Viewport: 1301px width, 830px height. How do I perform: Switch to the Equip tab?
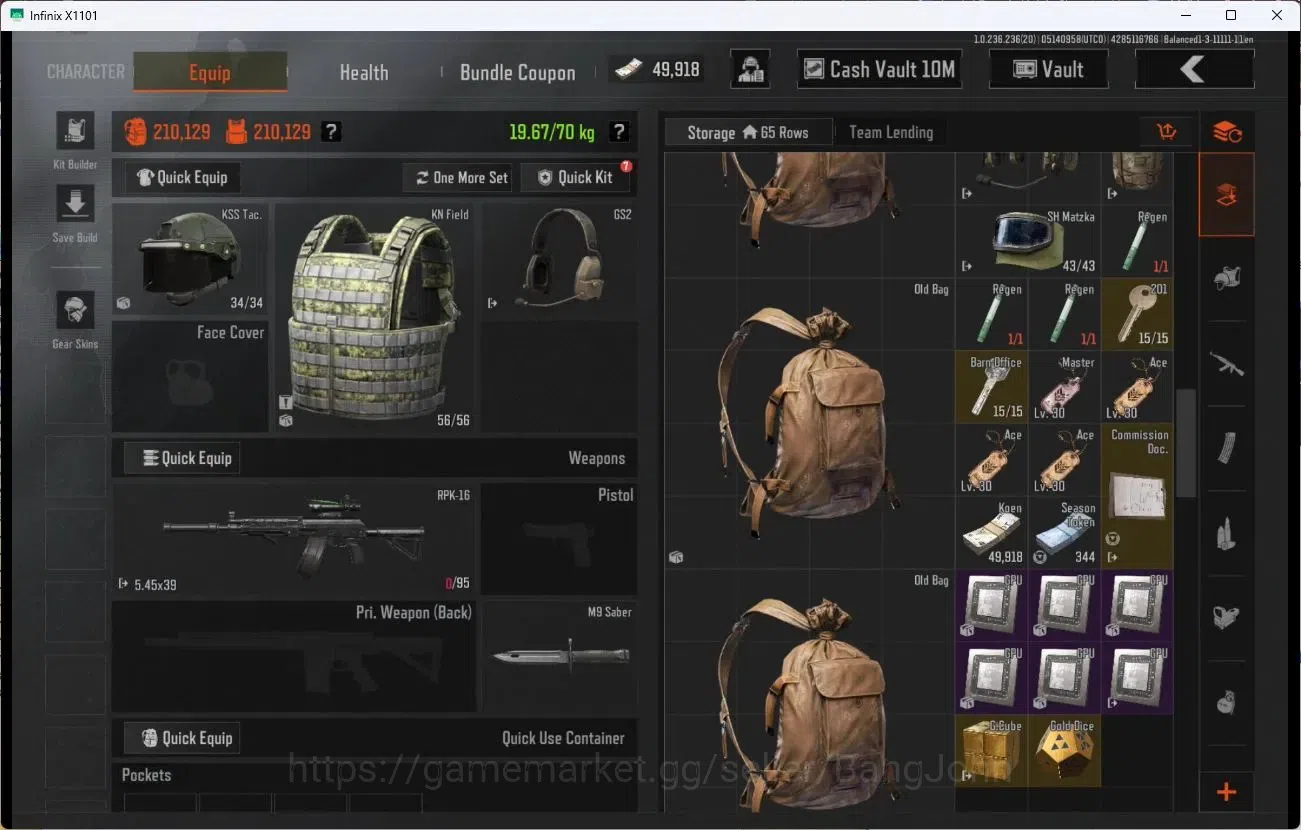[x=210, y=72]
